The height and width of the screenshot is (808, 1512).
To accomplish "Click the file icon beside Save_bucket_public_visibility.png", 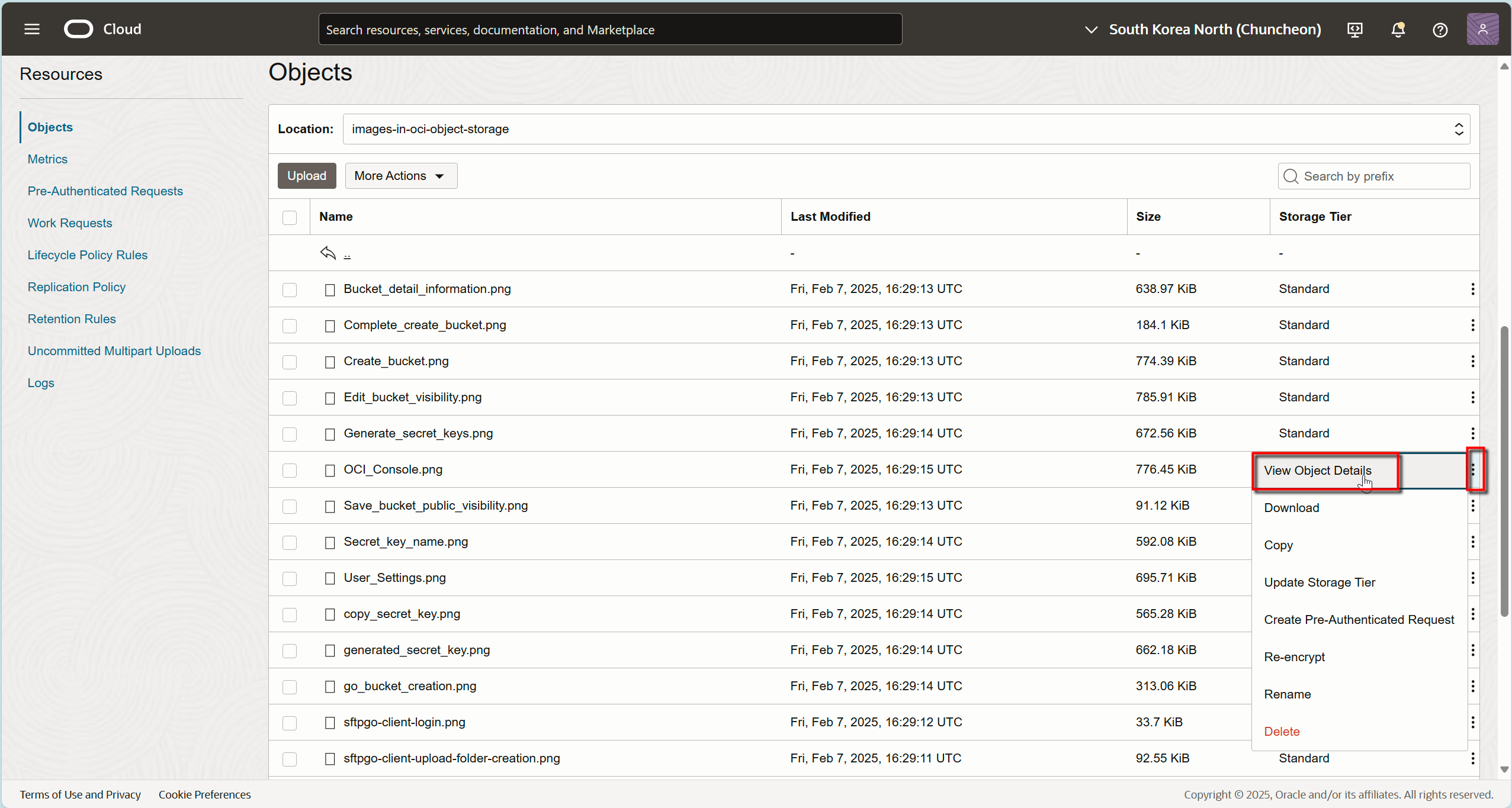I will point(330,506).
